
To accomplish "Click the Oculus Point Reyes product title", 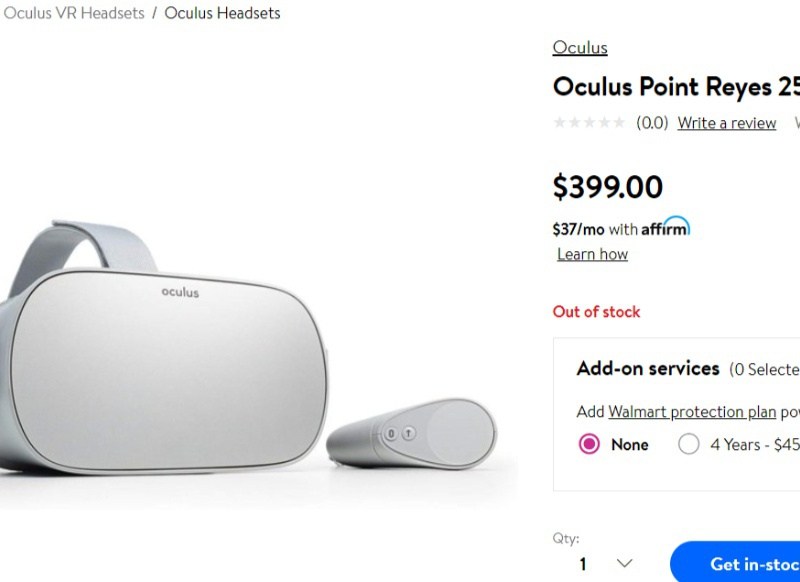I will coord(676,87).
